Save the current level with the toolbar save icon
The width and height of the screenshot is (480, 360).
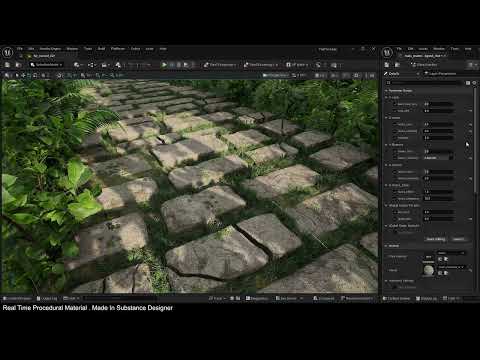point(7,65)
